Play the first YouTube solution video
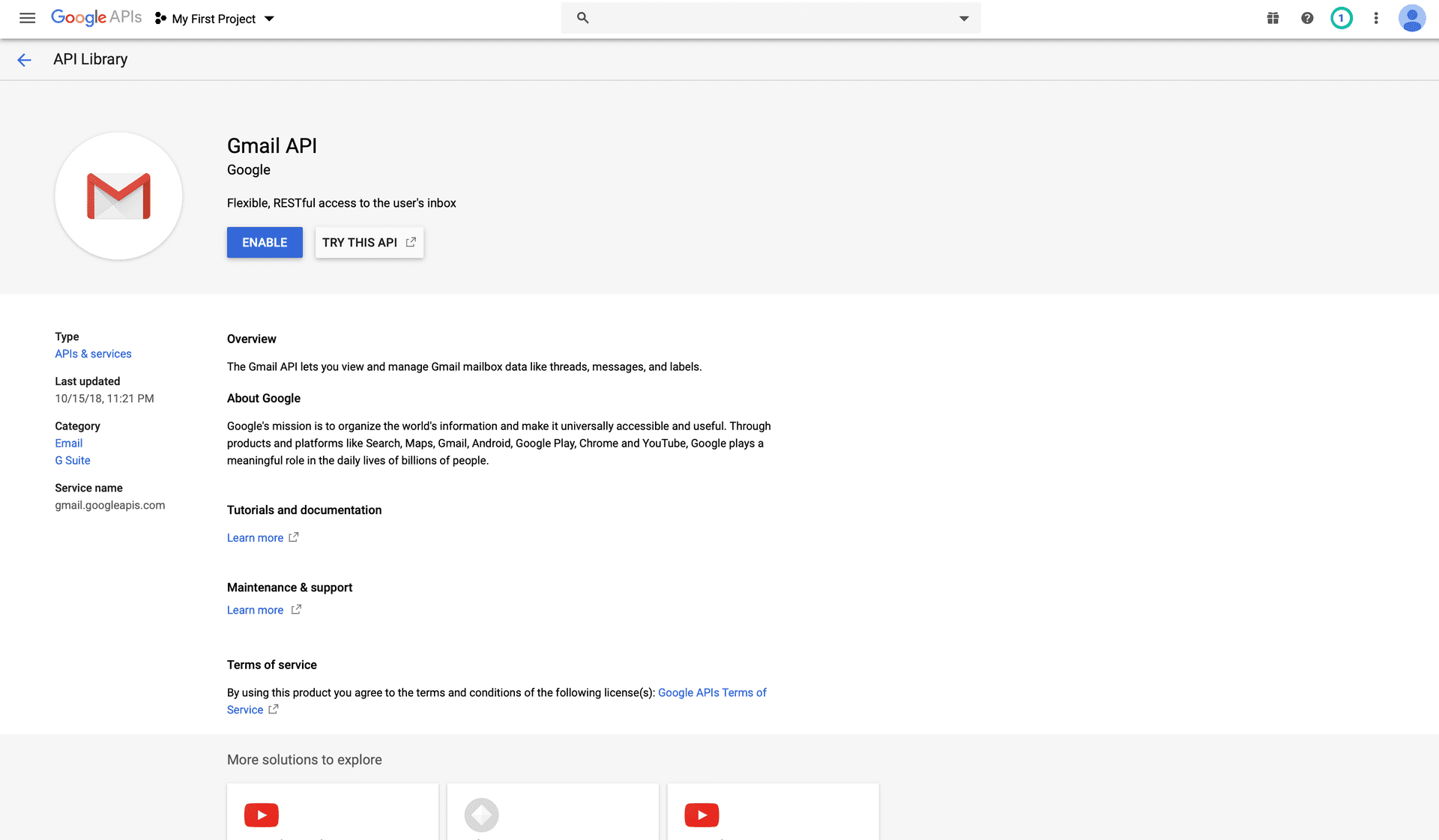 pos(261,815)
